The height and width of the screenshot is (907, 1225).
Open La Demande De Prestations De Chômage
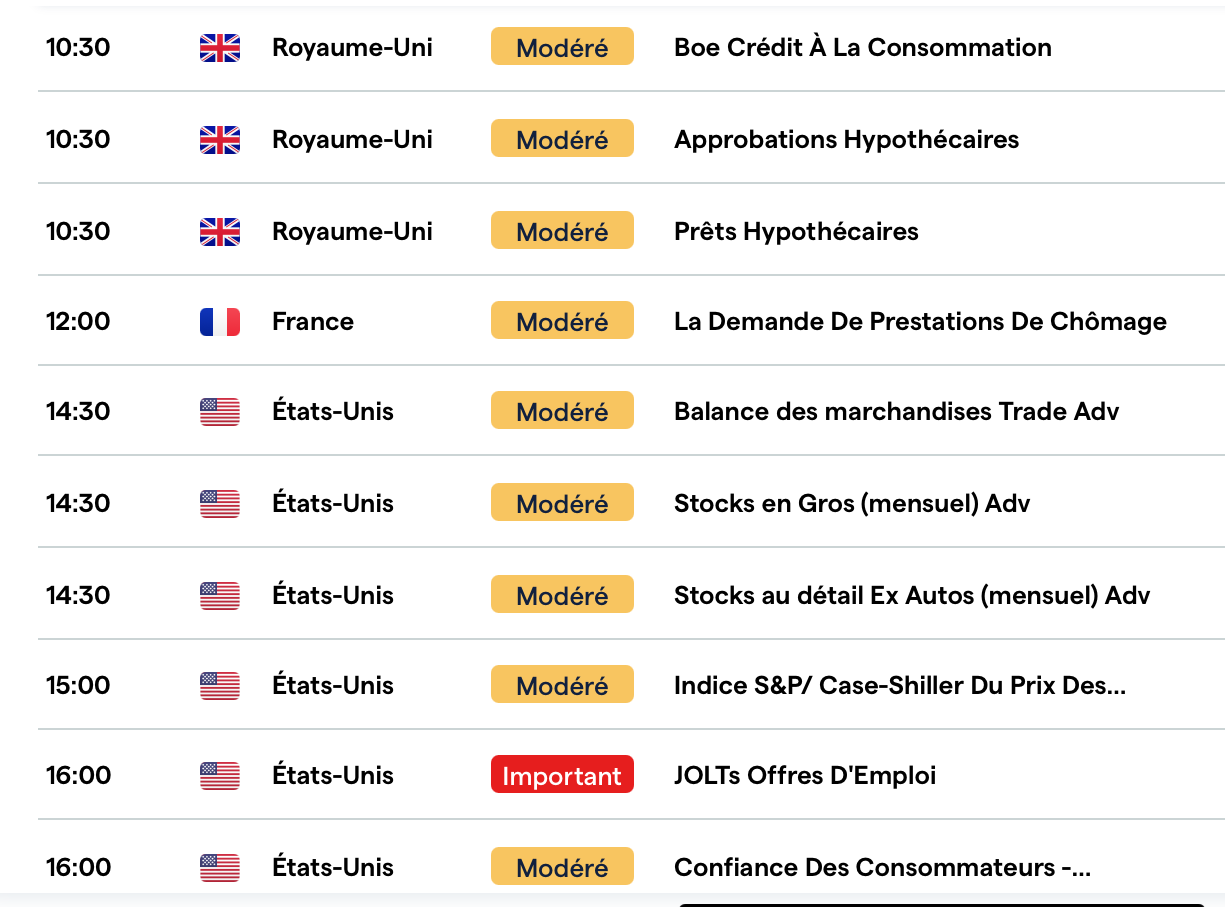(920, 321)
